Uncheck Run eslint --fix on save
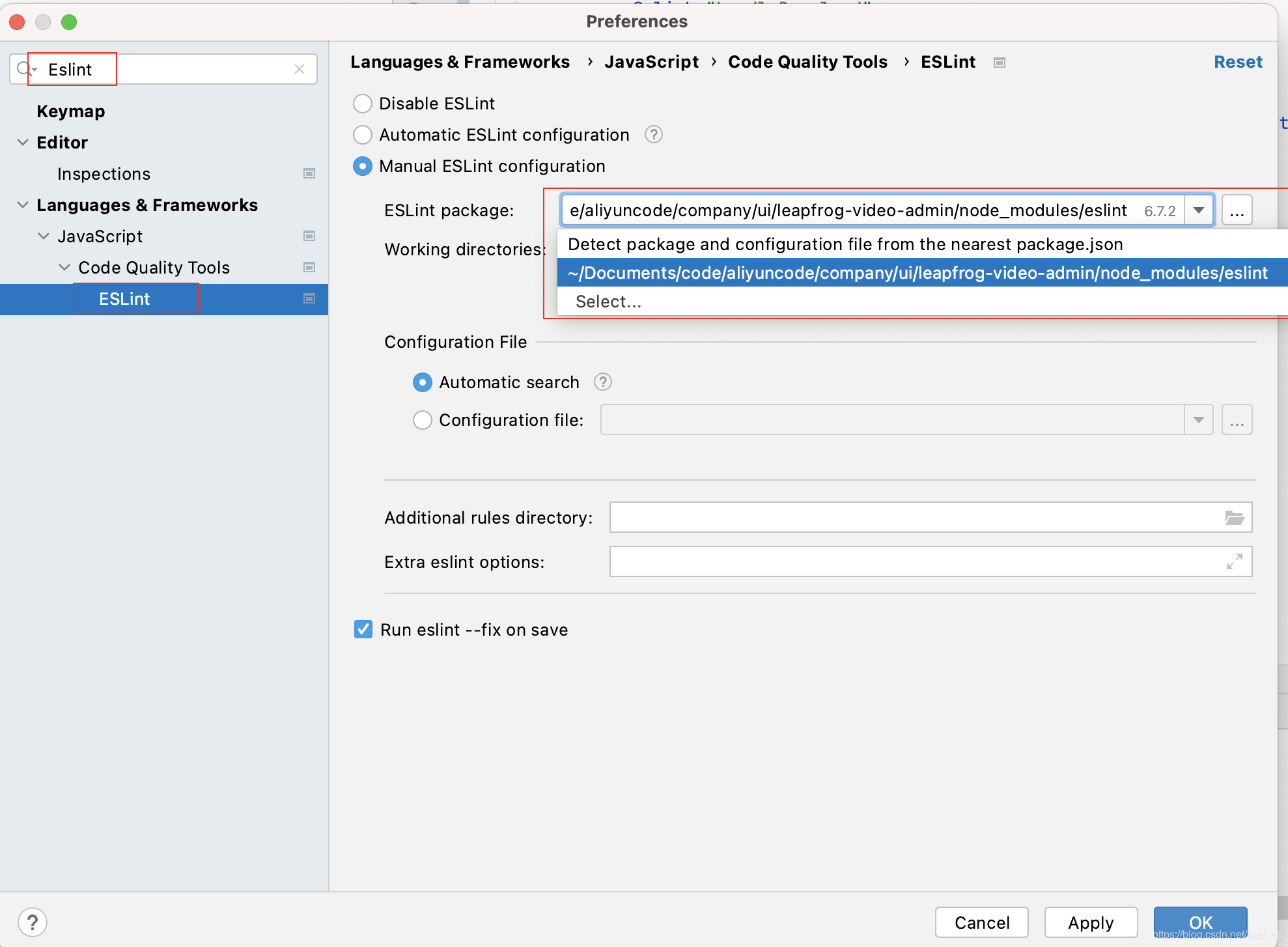Viewport: 1288px width, 947px height. [x=363, y=629]
